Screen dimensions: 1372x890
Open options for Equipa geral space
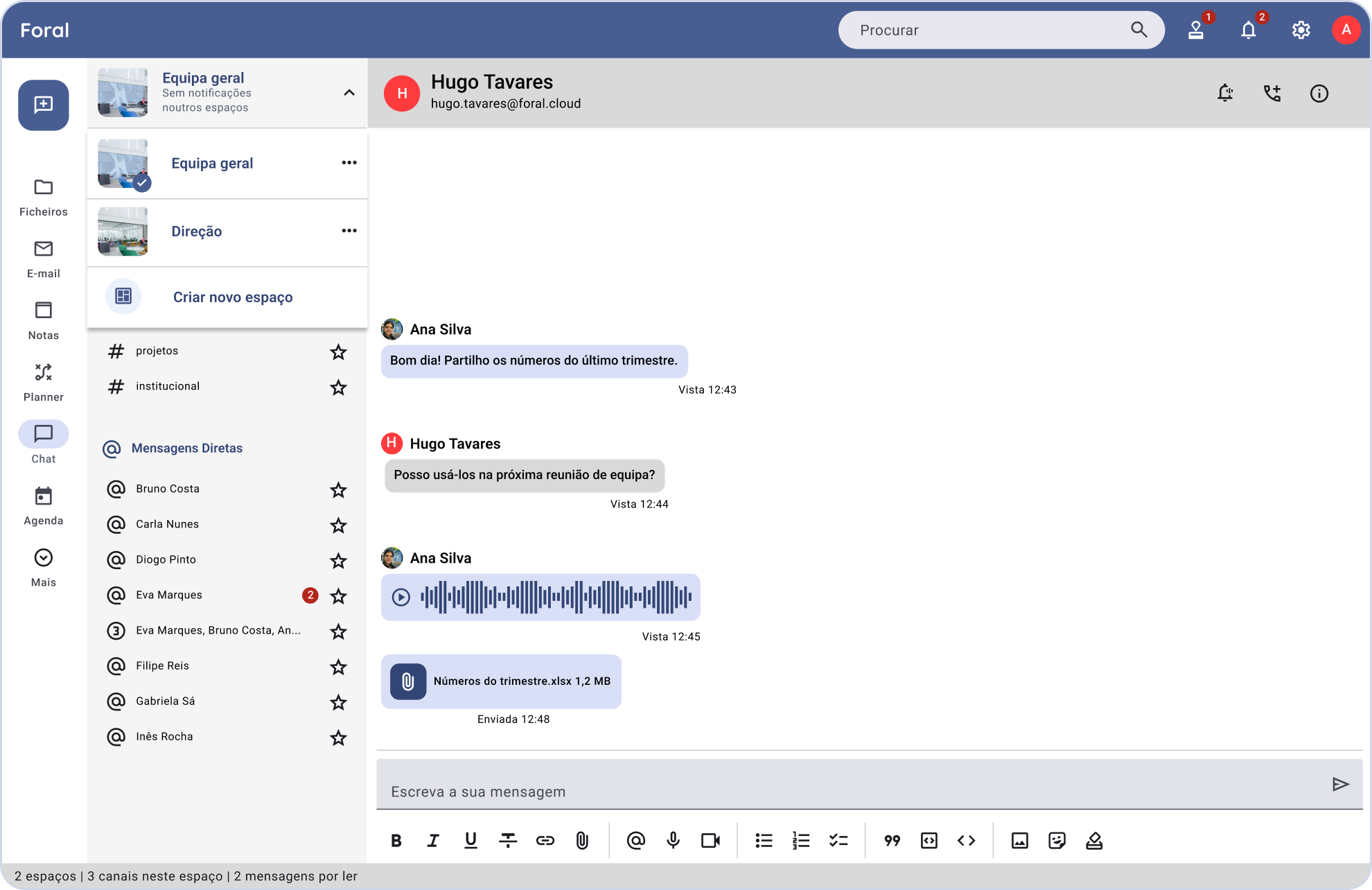[349, 162]
